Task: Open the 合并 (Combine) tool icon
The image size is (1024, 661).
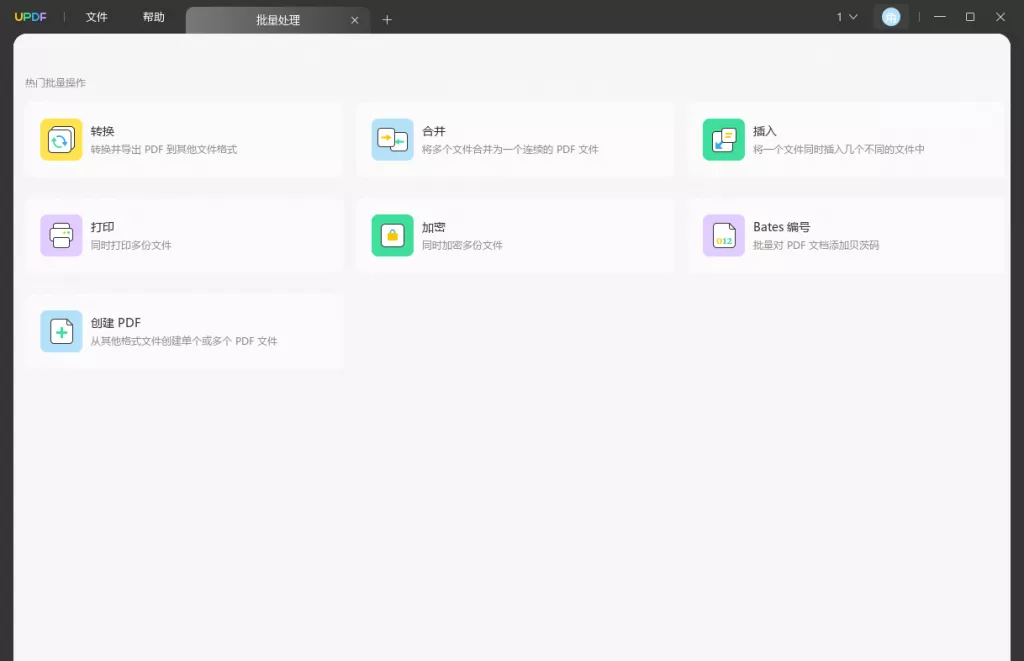Action: (x=392, y=139)
